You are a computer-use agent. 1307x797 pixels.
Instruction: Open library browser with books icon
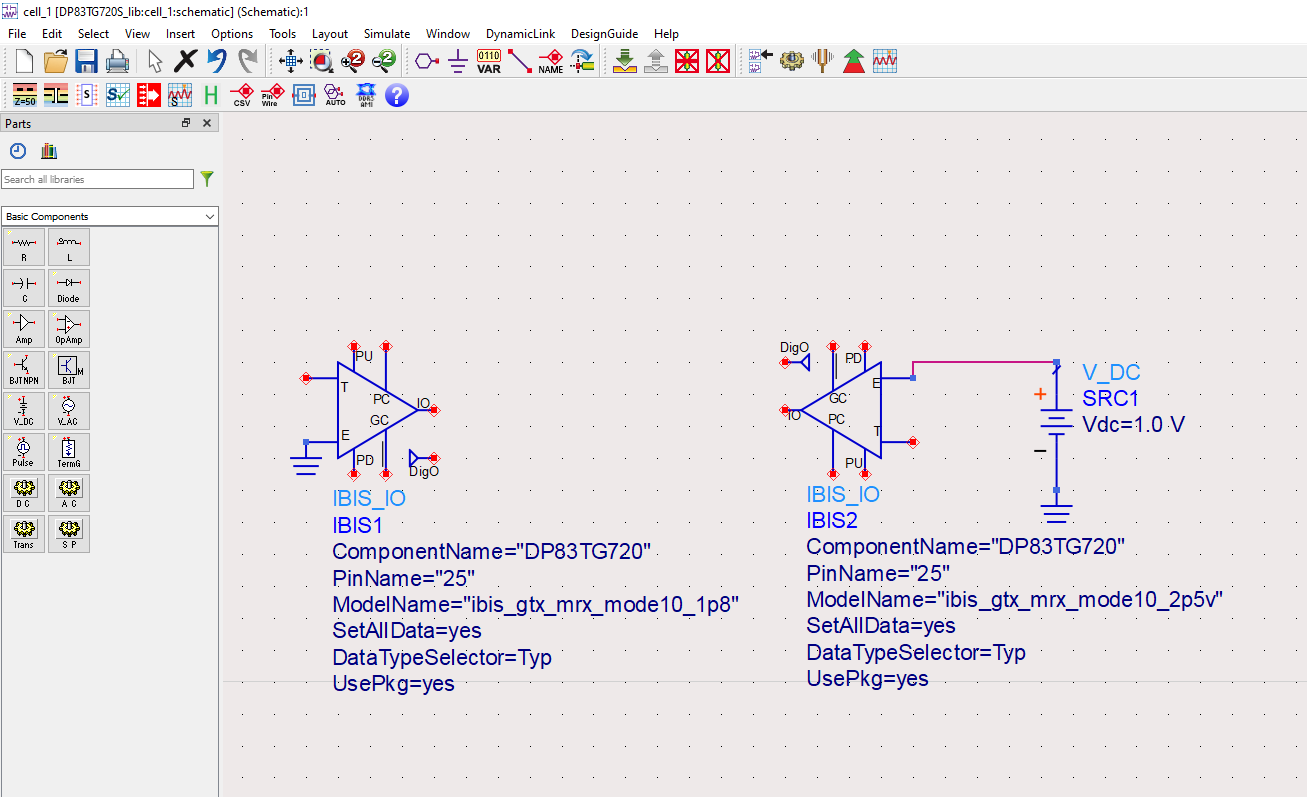[49, 151]
